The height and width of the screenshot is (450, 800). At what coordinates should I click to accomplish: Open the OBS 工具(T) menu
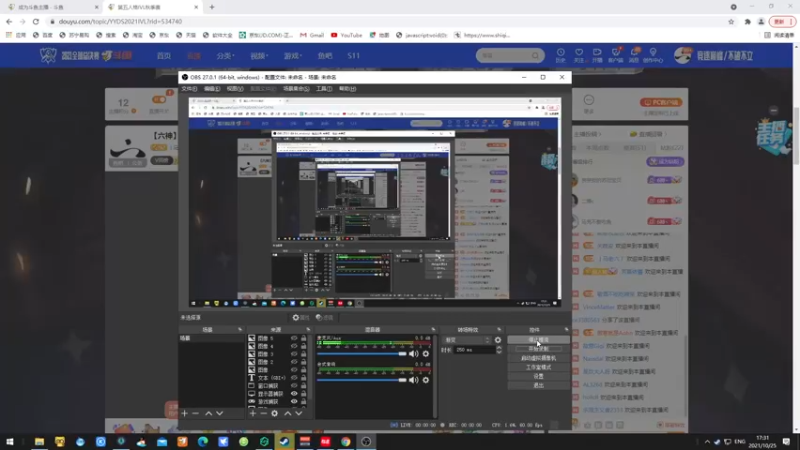pos(324,89)
